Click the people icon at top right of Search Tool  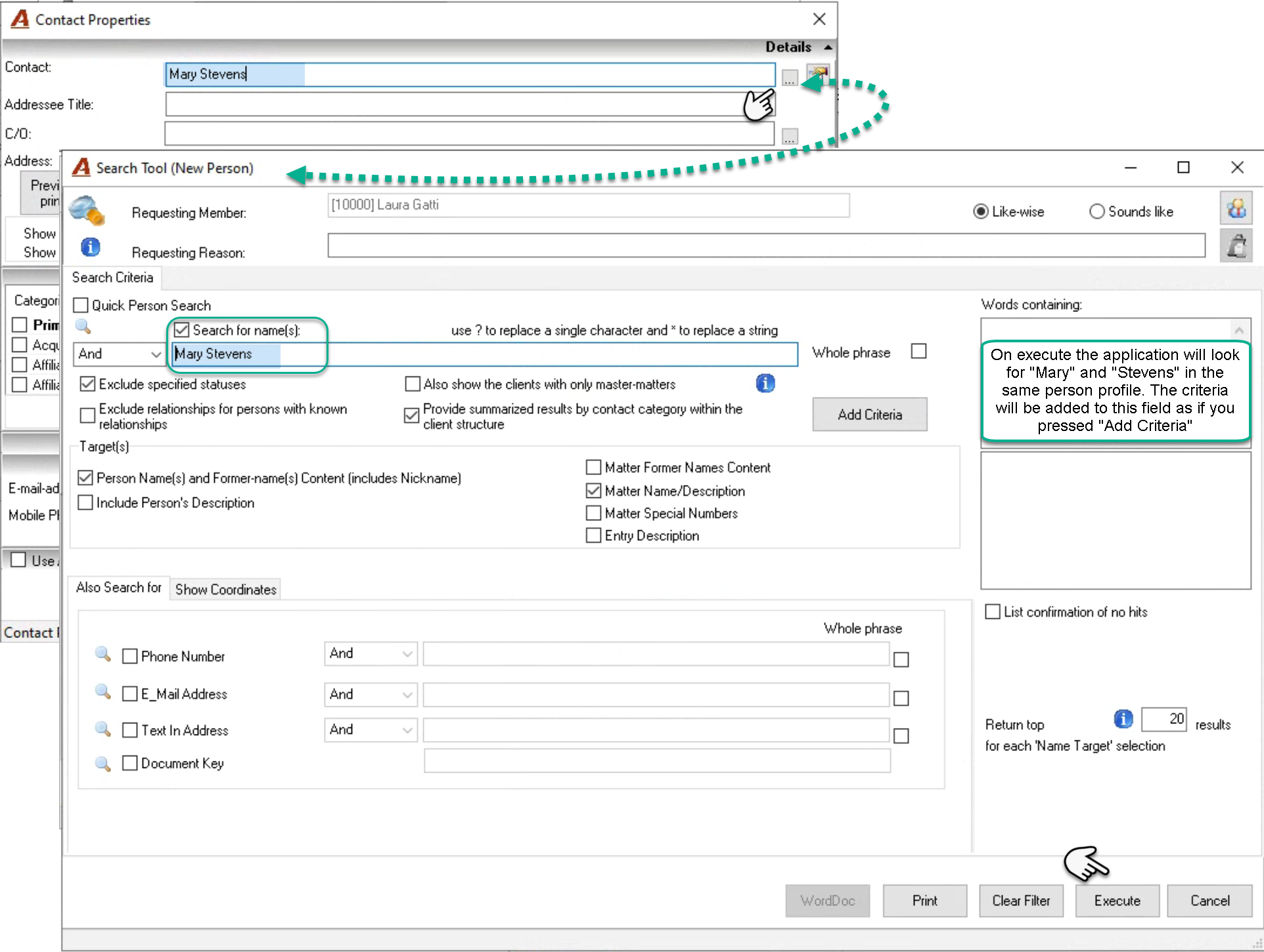coord(1236,209)
